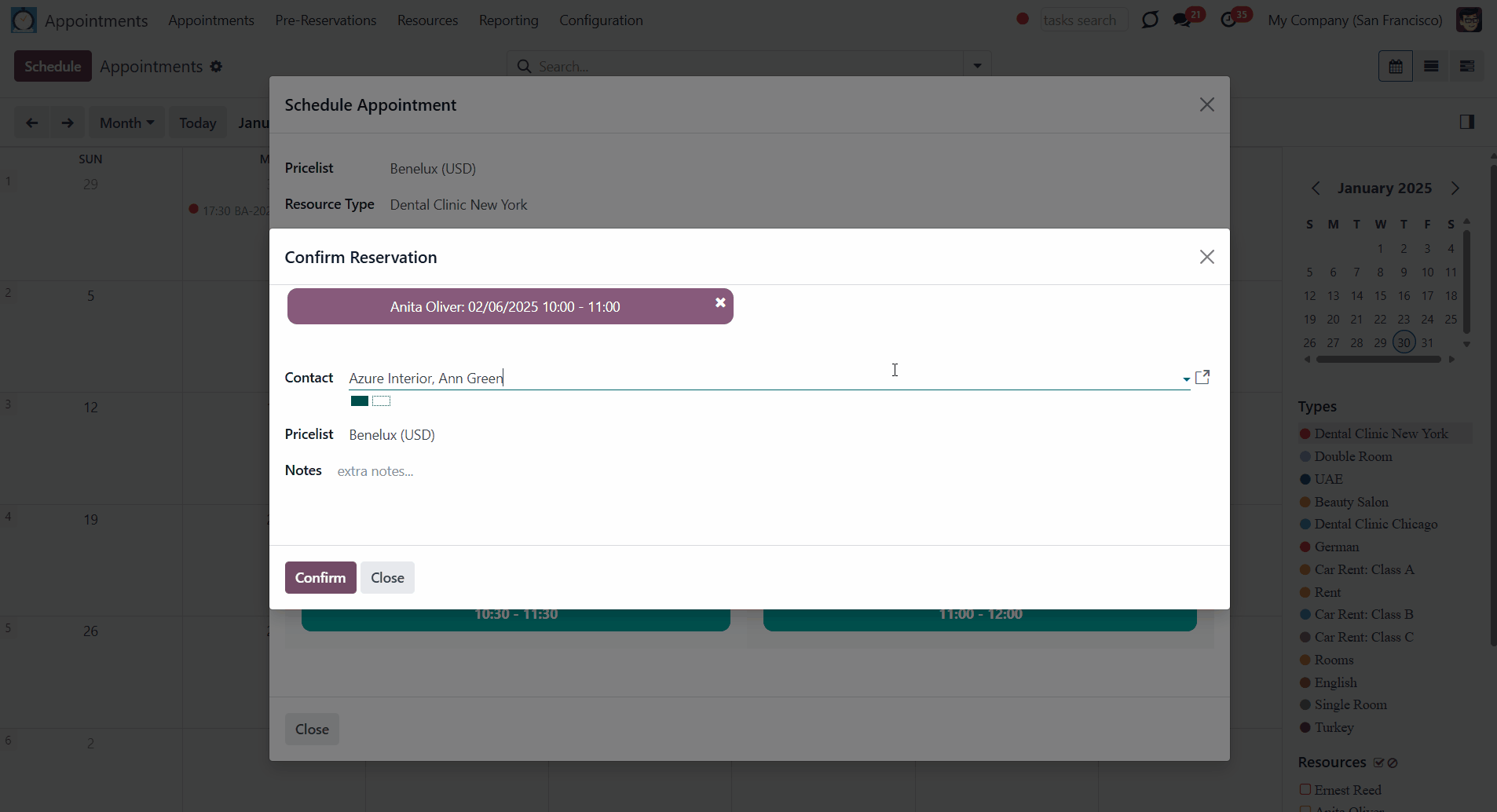Go to next period with right arrow
This screenshot has height=812, width=1497.
coord(68,123)
